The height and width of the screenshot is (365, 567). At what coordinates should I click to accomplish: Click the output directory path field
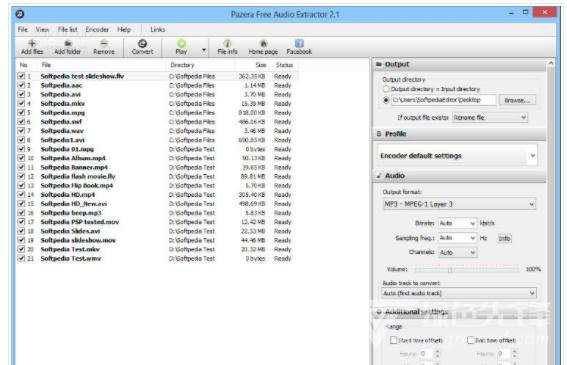click(x=443, y=100)
